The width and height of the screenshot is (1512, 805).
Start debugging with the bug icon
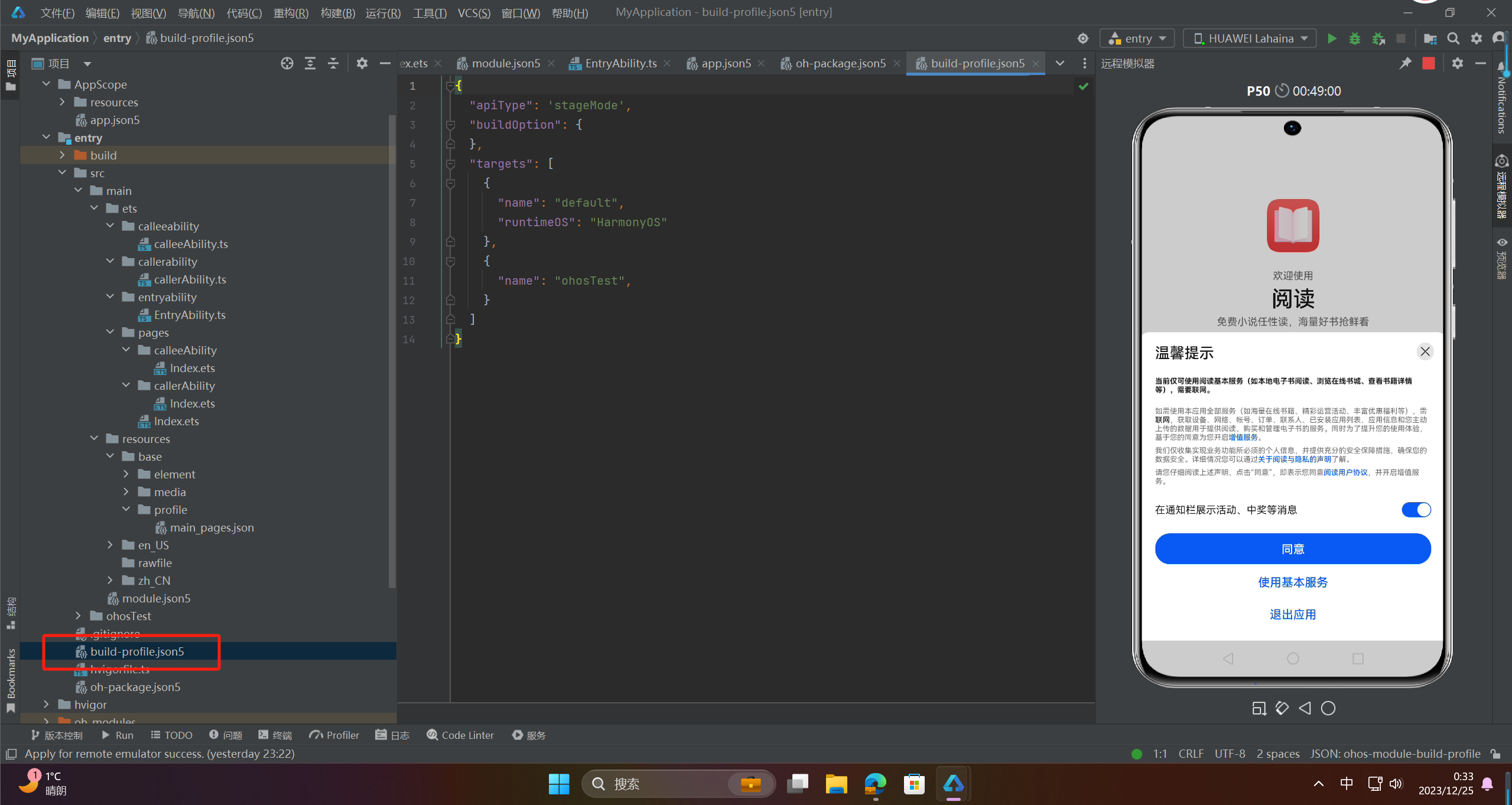click(1355, 38)
